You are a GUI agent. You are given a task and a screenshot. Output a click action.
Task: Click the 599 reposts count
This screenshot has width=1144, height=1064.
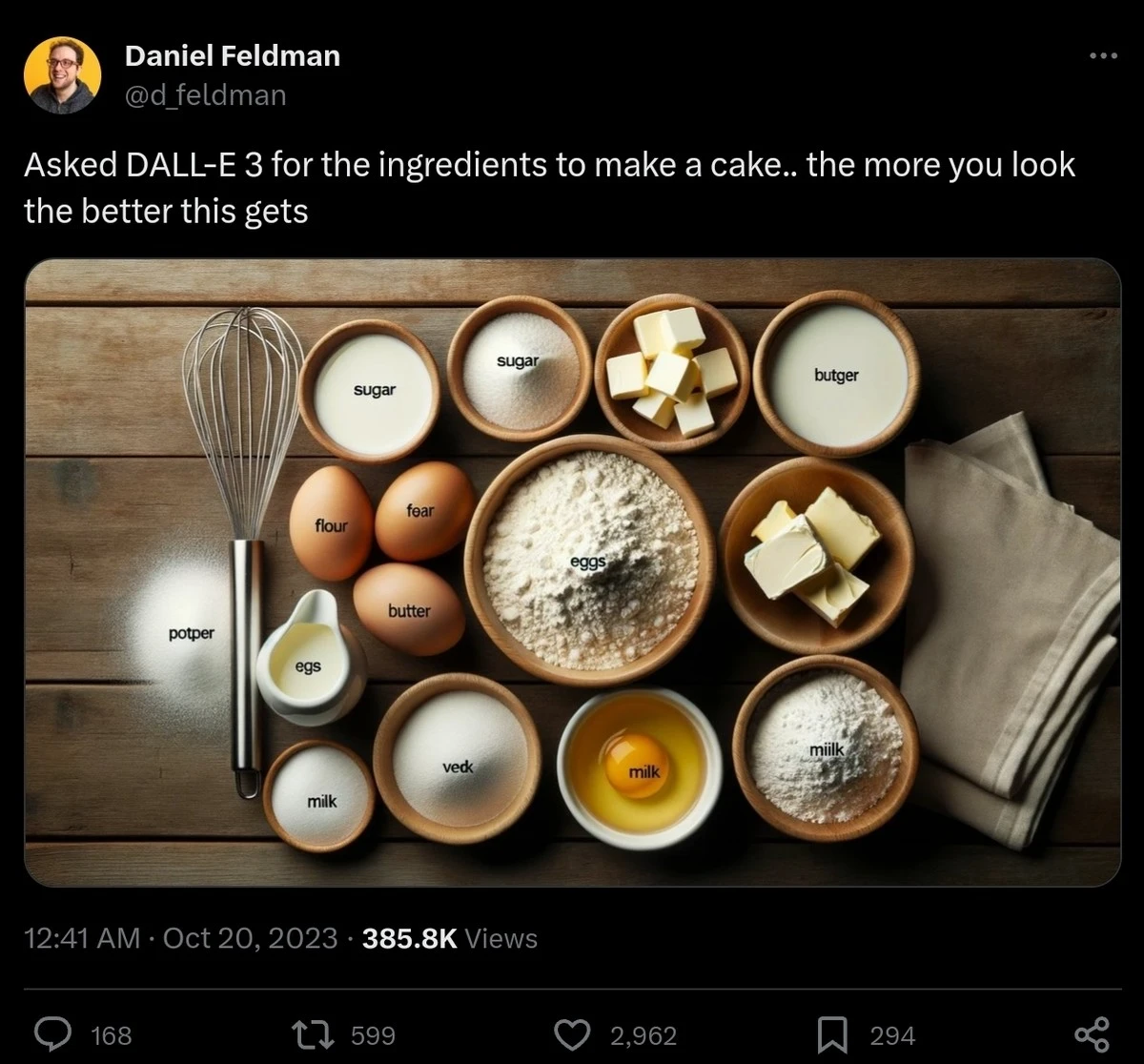click(x=373, y=1035)
